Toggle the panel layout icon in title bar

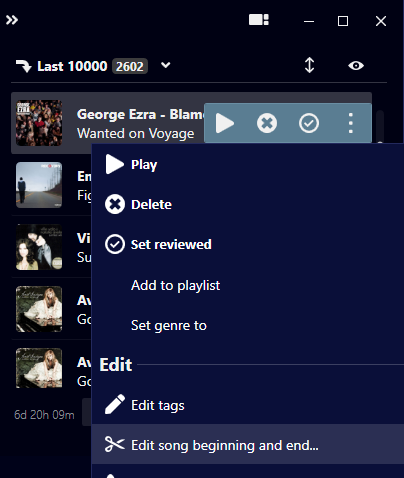coord(259,20)
